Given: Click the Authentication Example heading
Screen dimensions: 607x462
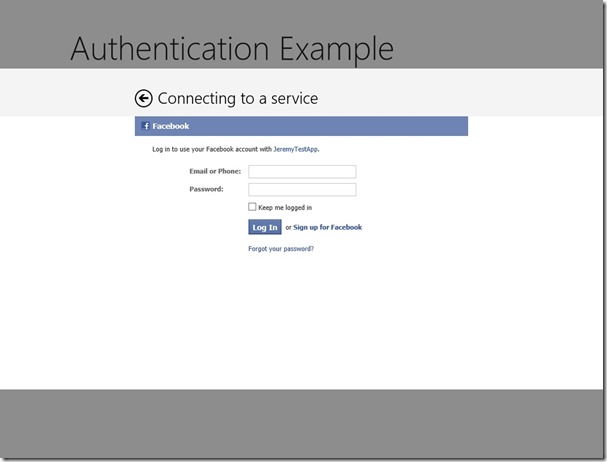Looking at the screenshot, I should coord(232,49).
